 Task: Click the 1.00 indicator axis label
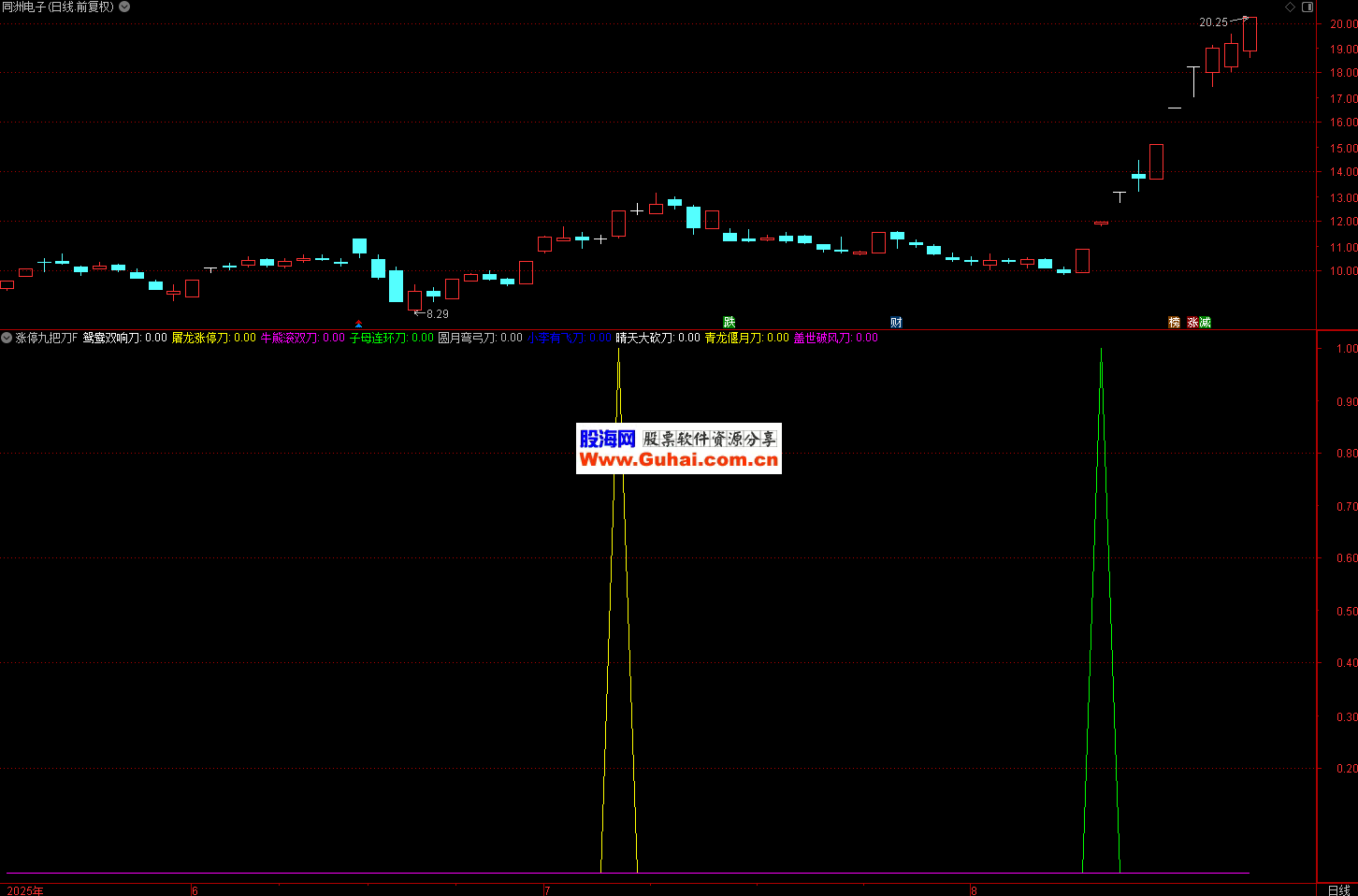click(x=1347, y=349)
